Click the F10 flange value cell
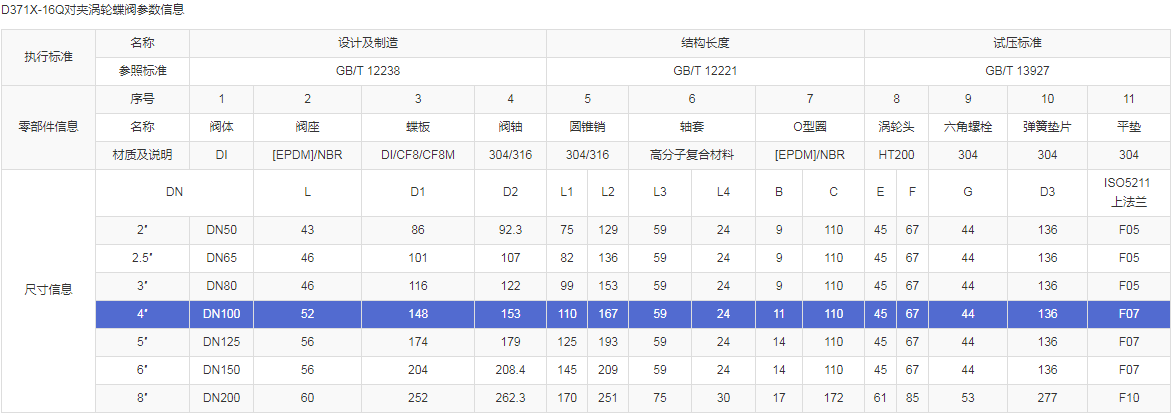The image size is (1171, 413). [1128, 398]
